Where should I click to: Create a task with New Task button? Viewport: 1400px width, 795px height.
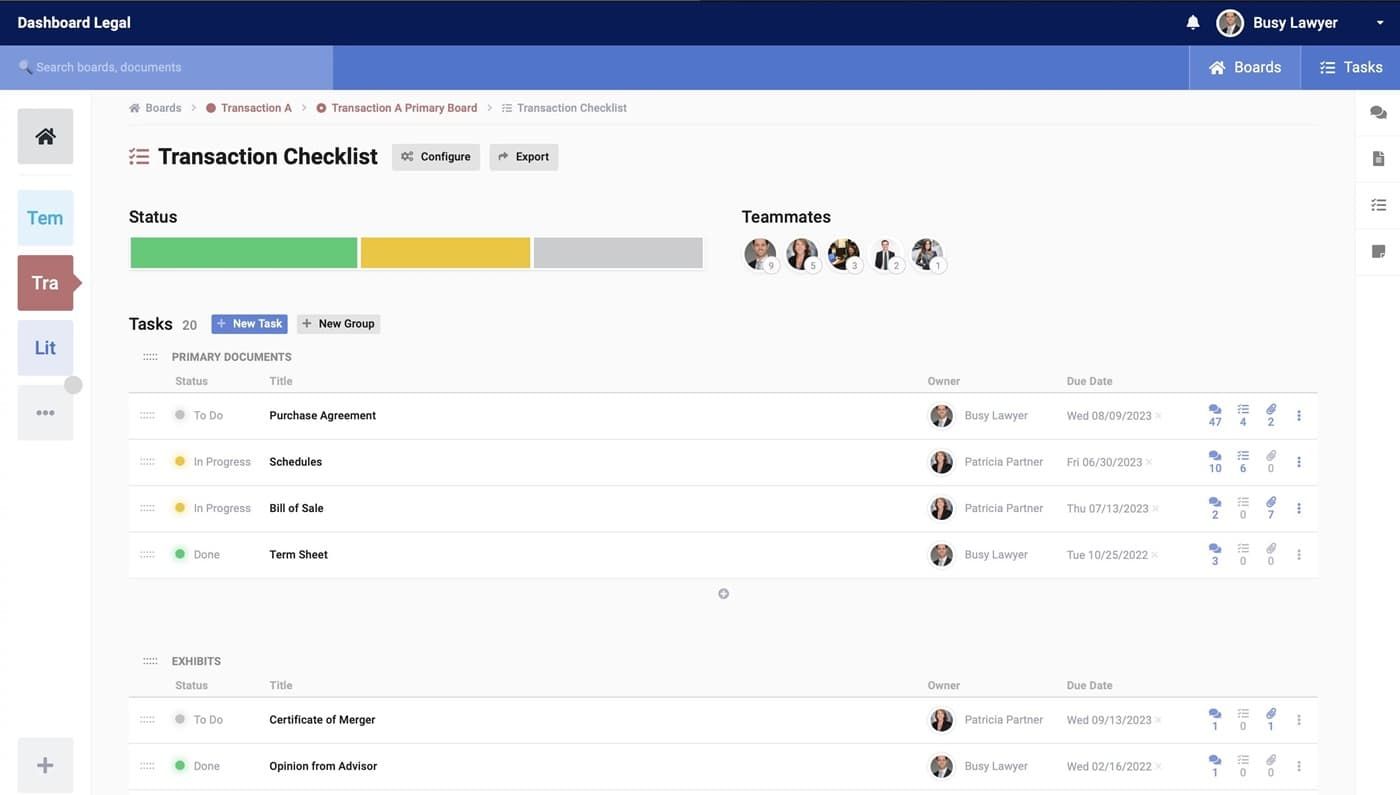248,323
